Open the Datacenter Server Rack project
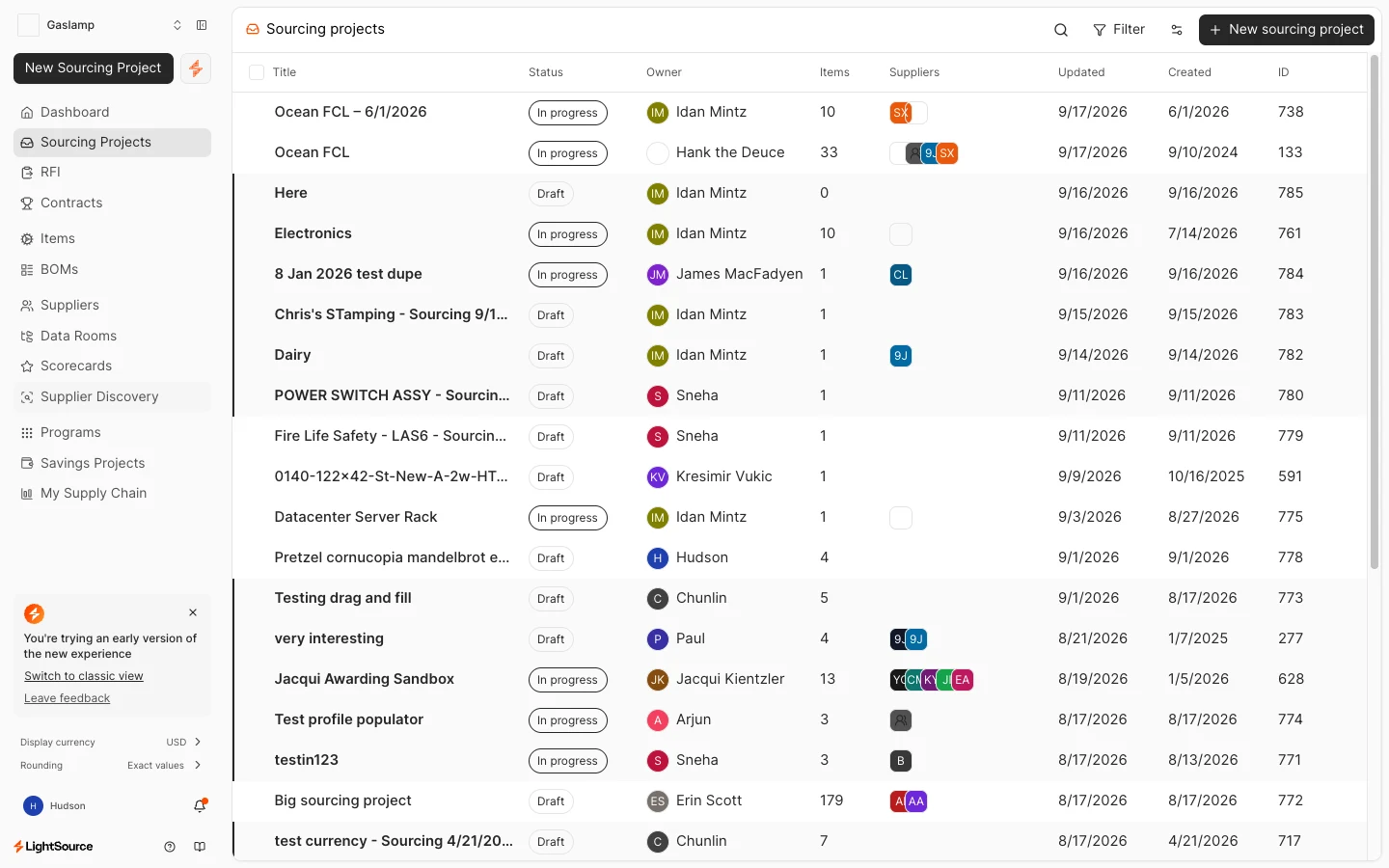1389x868 pixels. coord(356,517)
